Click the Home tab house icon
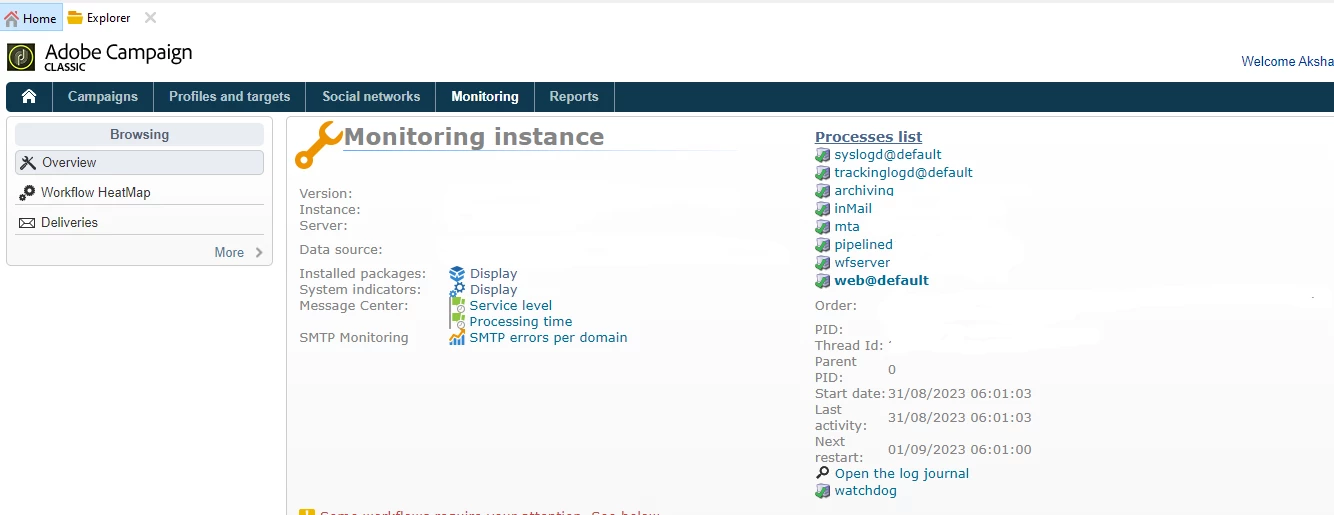1334x515 pixels. click(x=12, y=18)
